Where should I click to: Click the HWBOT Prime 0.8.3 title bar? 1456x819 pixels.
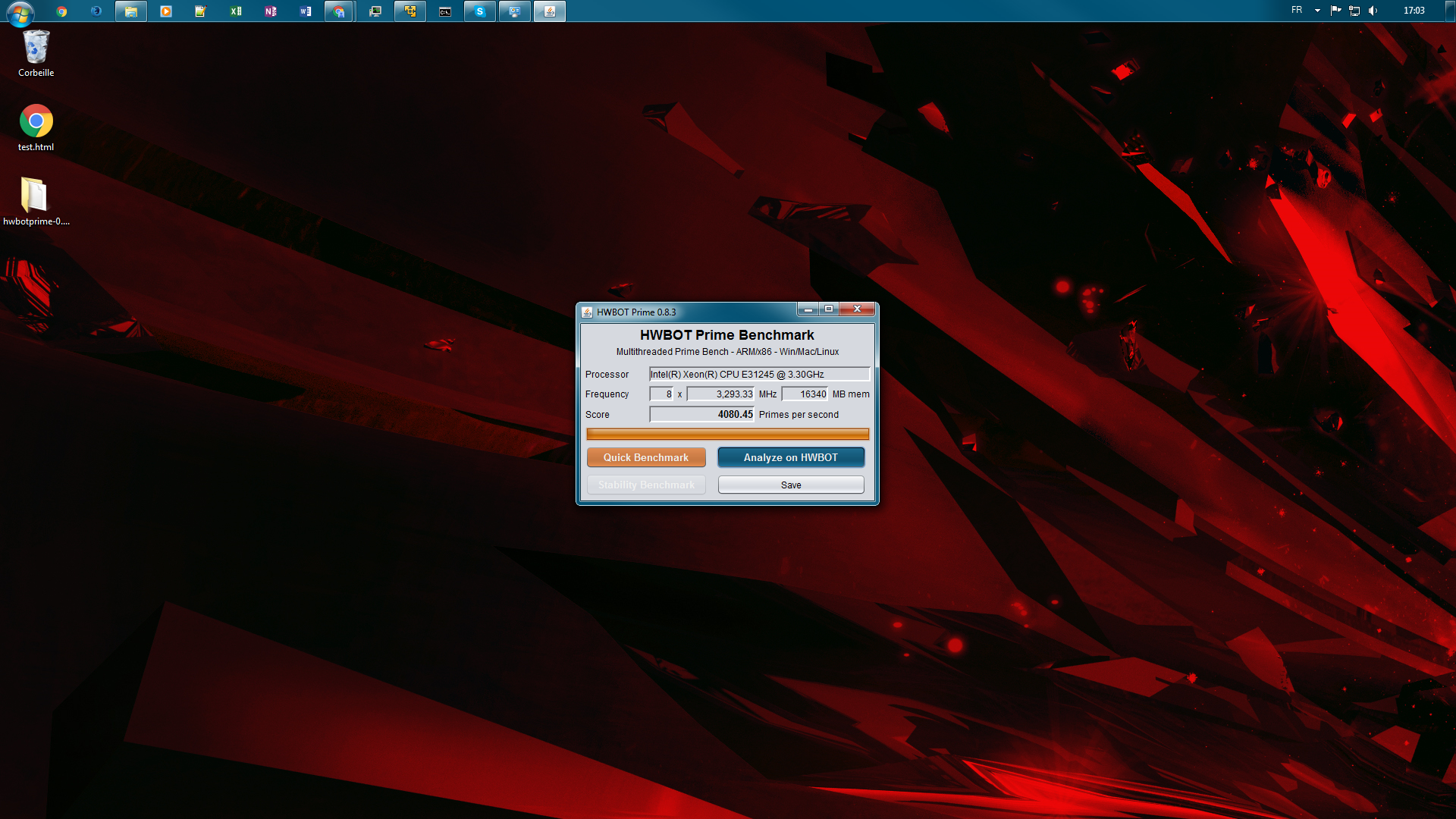[686, 312]
